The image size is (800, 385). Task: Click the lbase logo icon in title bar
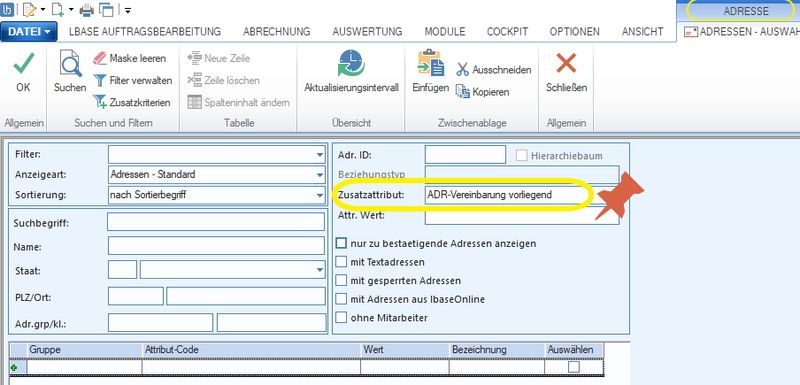7,9
